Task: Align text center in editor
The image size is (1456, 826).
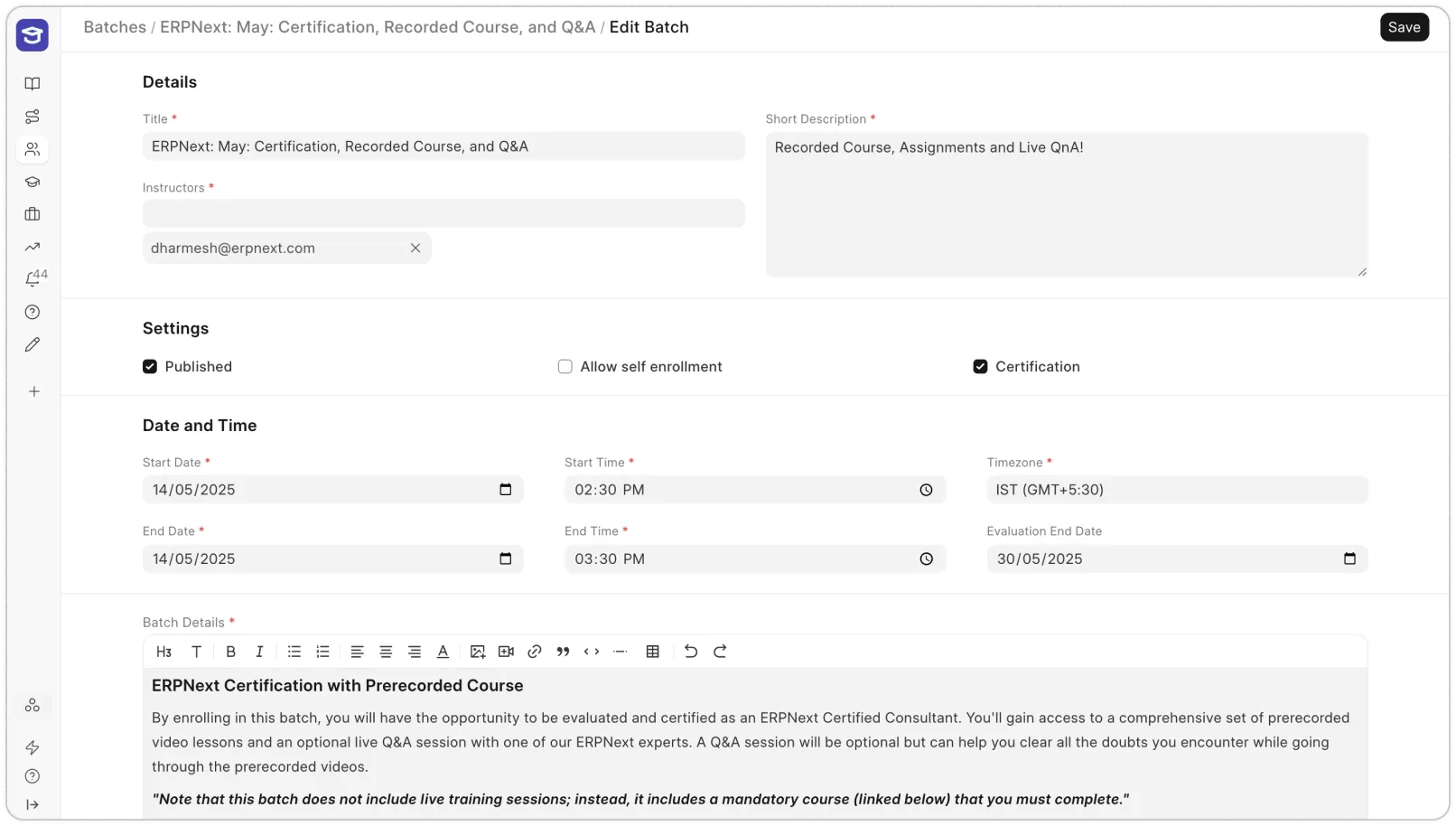Action: pyautogui.click(x=386, y=652)
